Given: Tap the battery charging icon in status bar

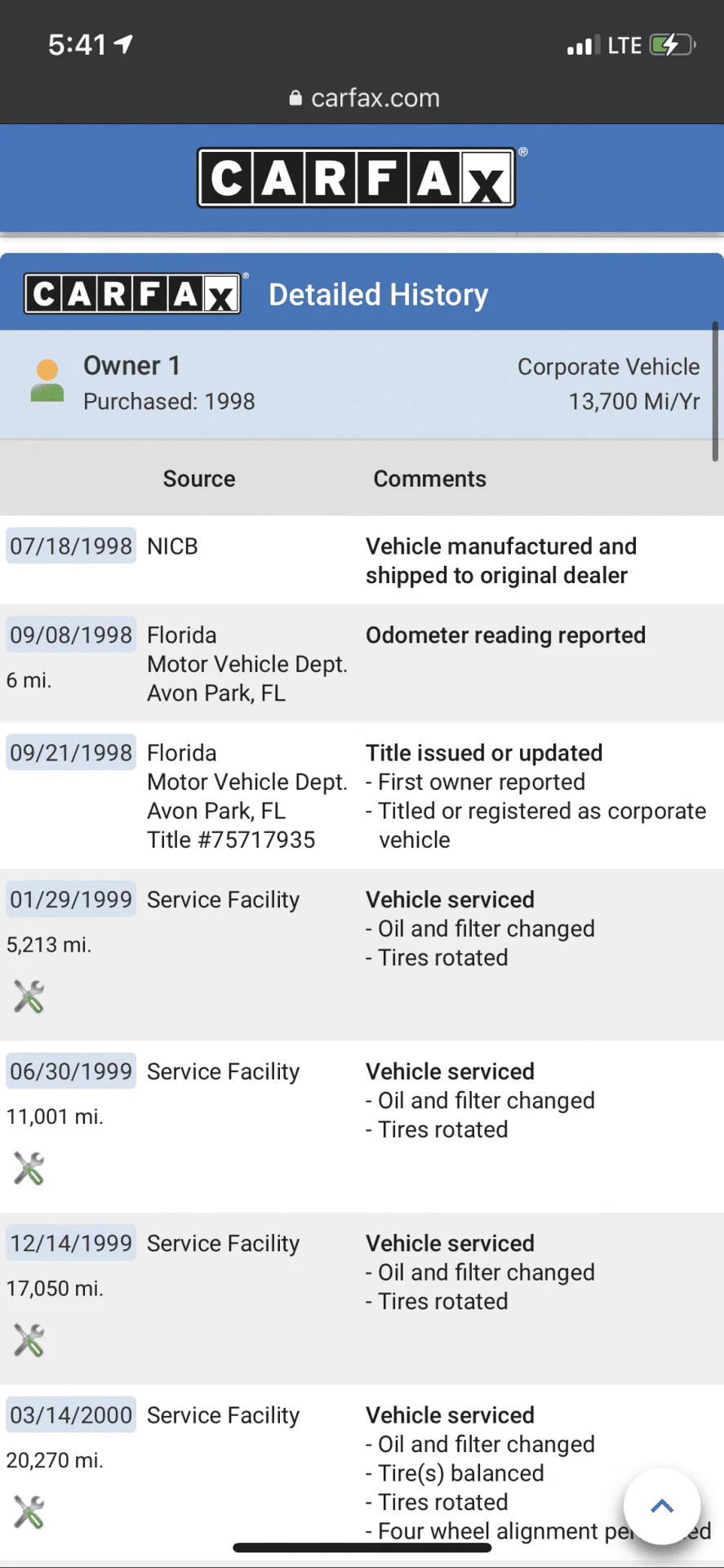Looking at the screenshot, I should [673, 45].
